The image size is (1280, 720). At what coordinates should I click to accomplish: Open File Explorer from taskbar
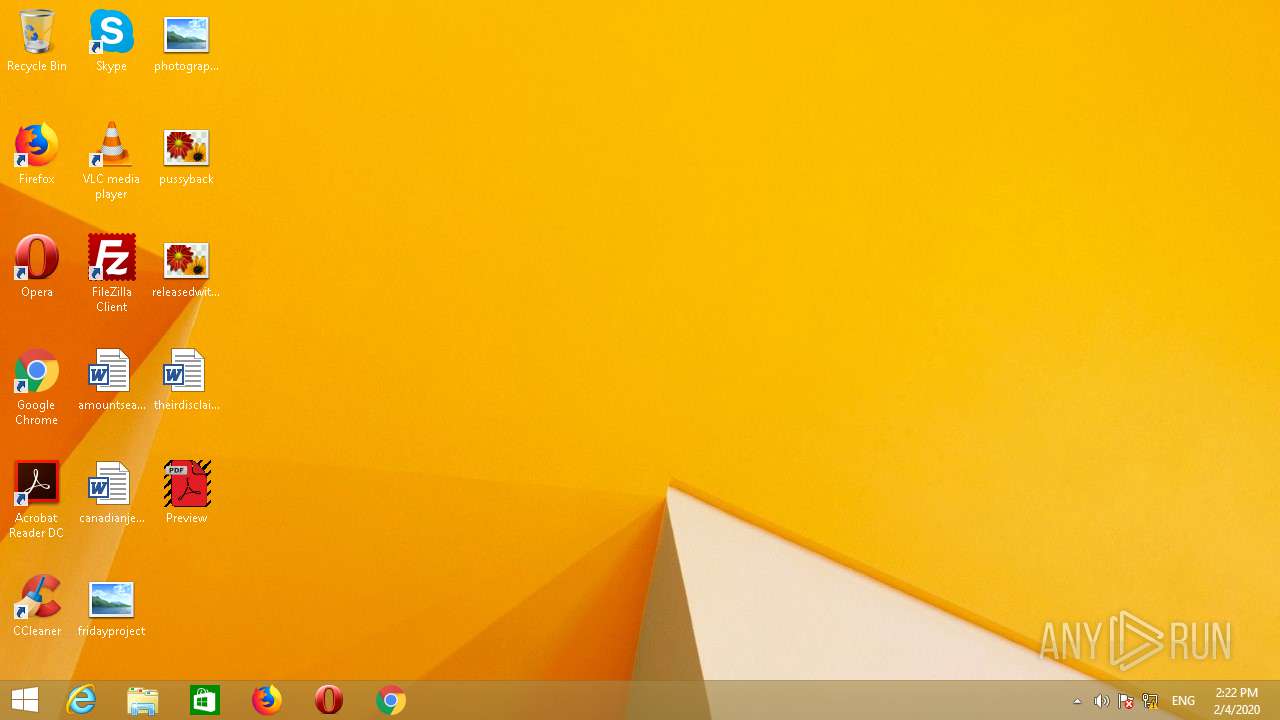(143, 700)
